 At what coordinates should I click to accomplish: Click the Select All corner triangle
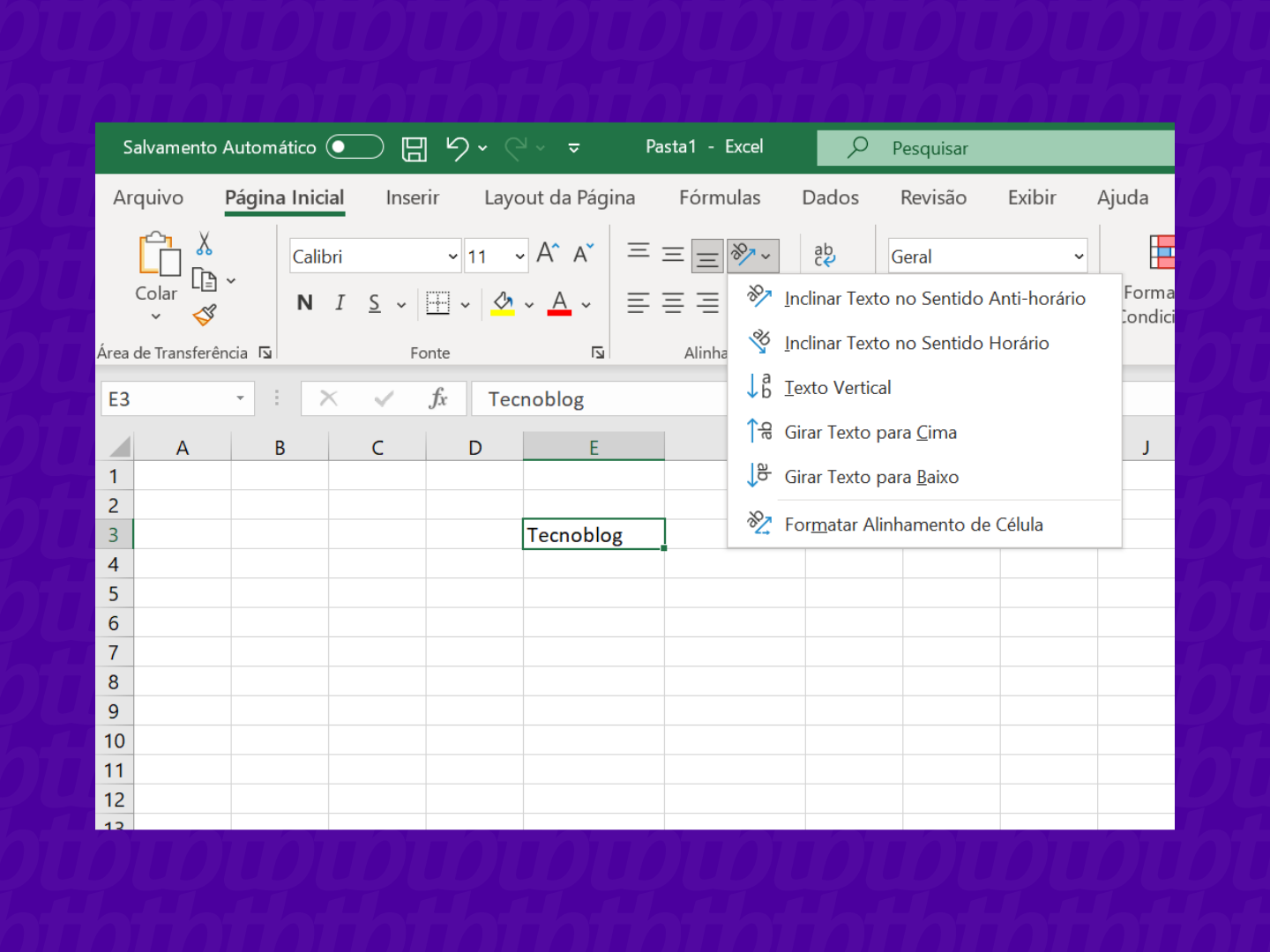coord(119,446)
